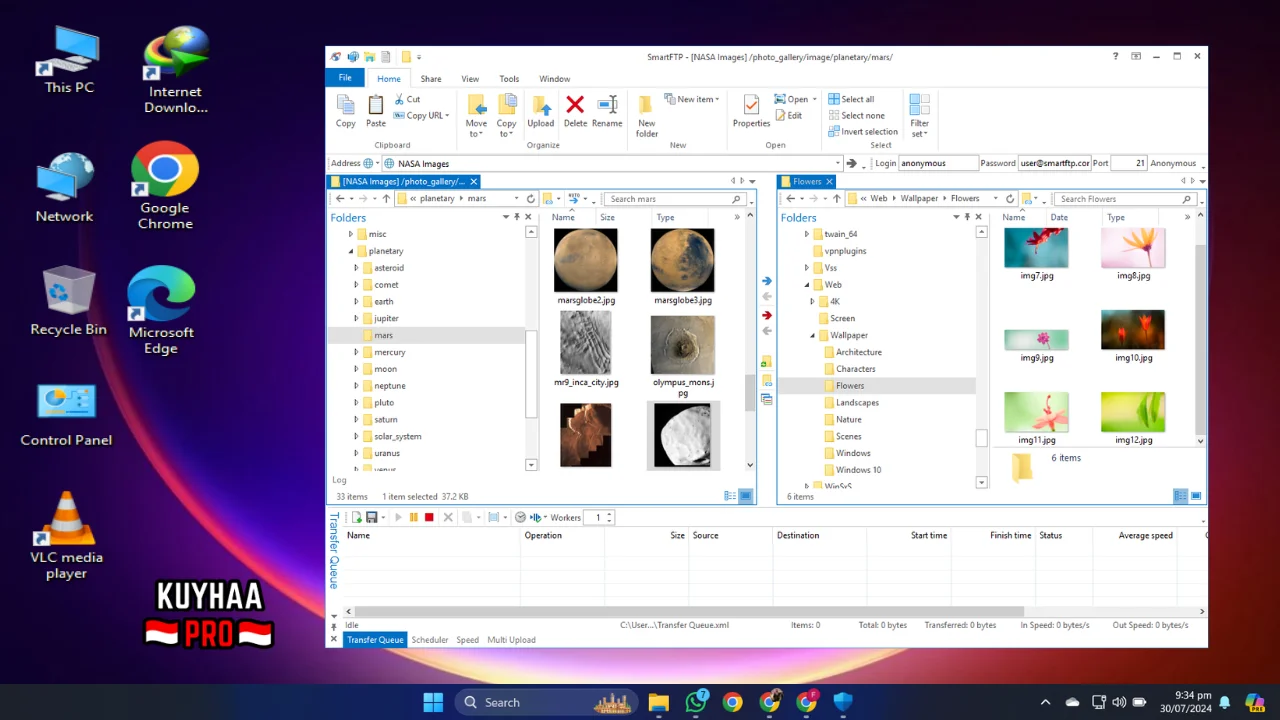
Task: Open the Window ribbon tab
Action: (x=555, y=79)
